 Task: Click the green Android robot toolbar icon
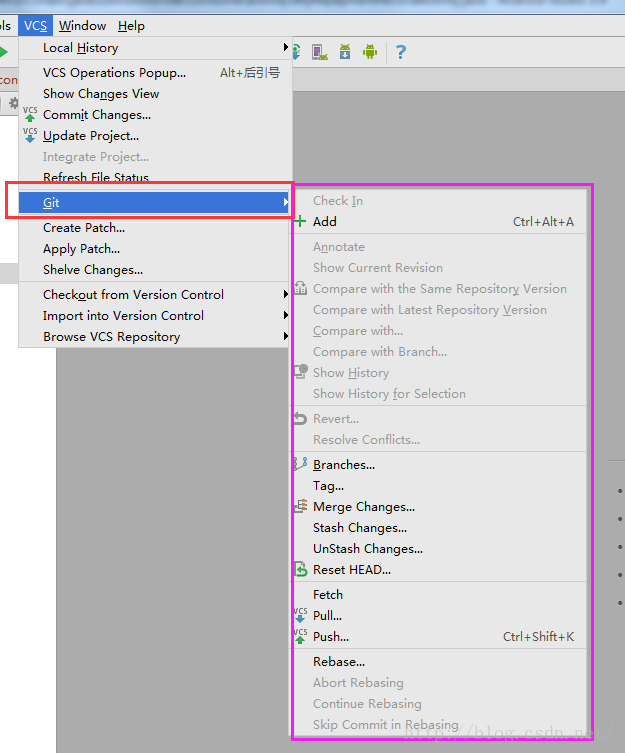pos(370,51)
